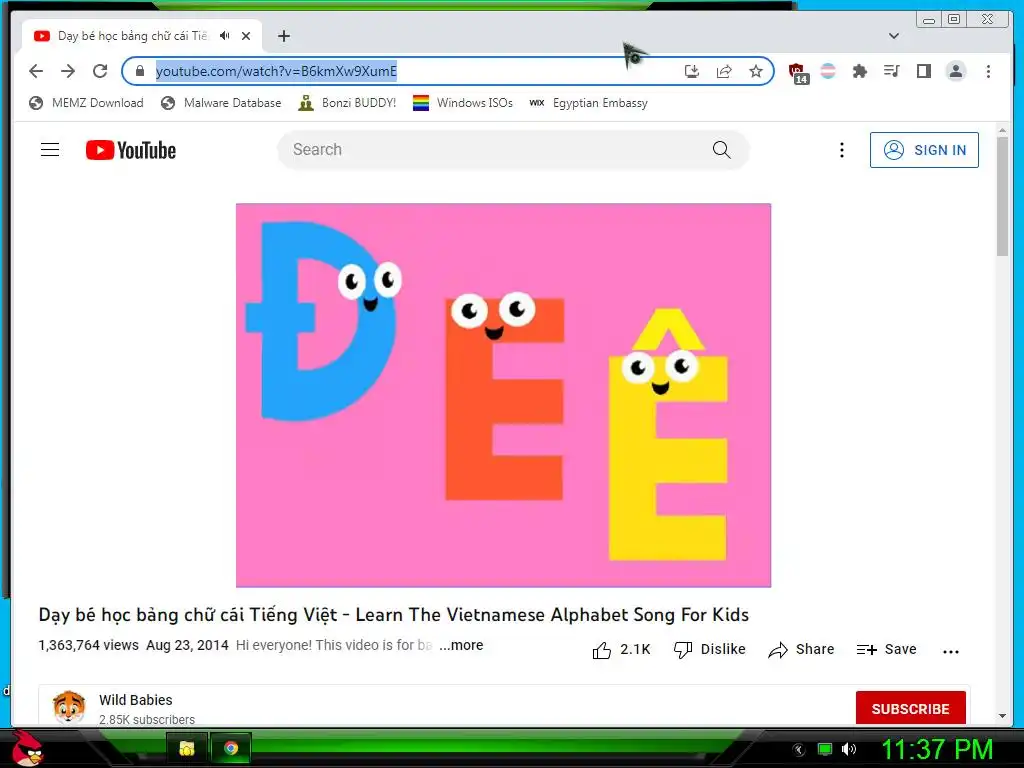Open the Chrome profile avatar
1024x768 pixels.
pyautogui.click(x=955, y=71)
